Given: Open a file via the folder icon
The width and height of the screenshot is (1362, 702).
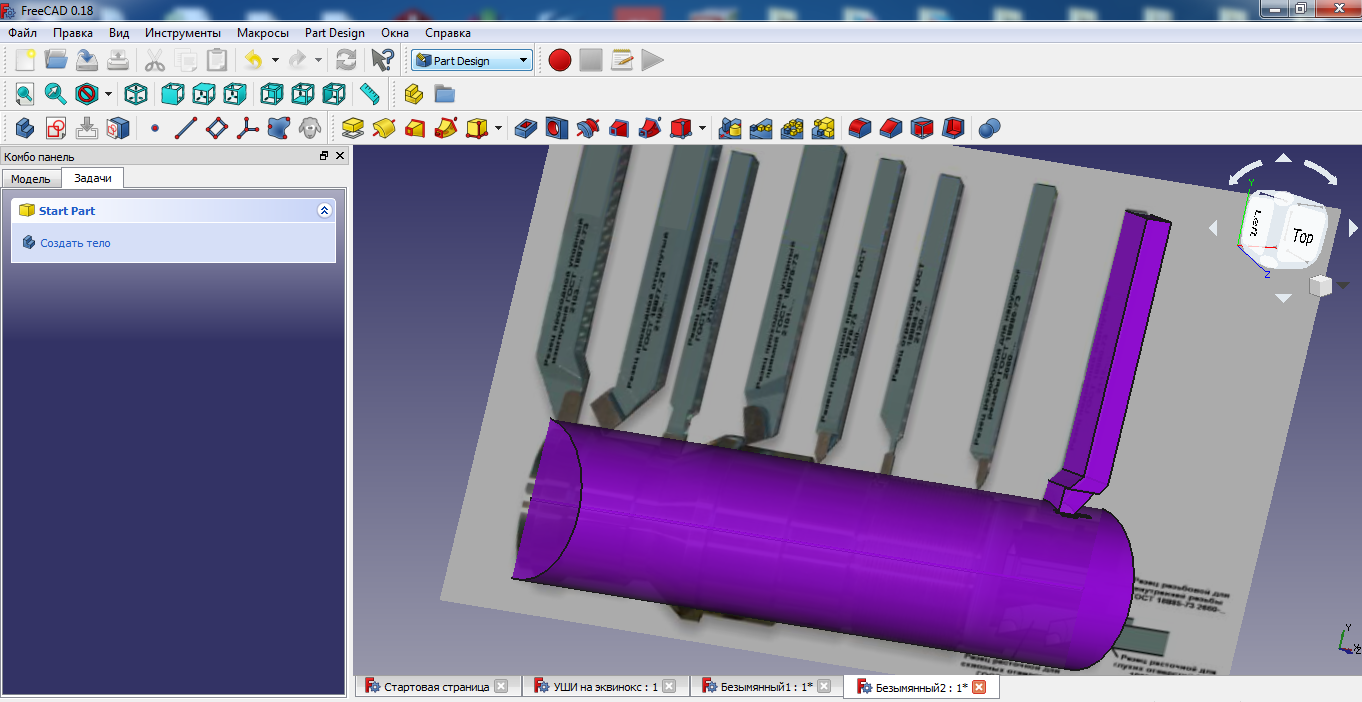Looking at the screenshot, I should click(56, 60).
